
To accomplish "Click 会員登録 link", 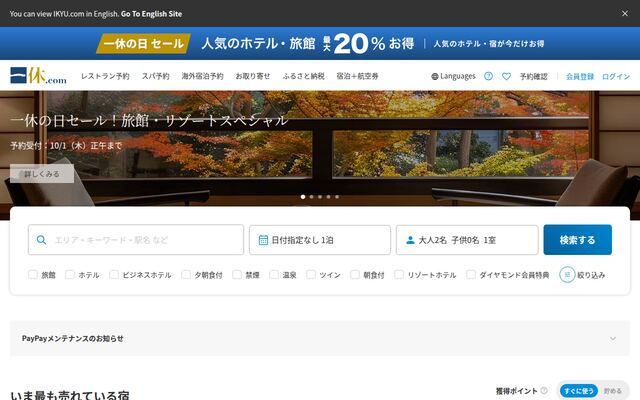I will click(580, 76).
